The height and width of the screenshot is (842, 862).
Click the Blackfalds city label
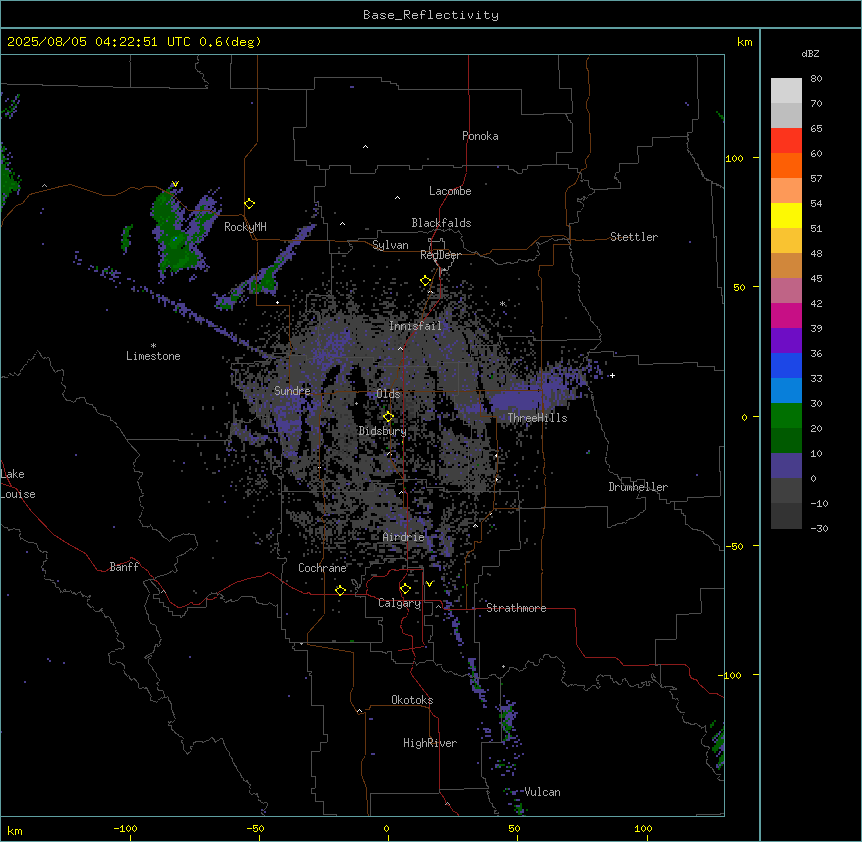click(x=441, y=223)
